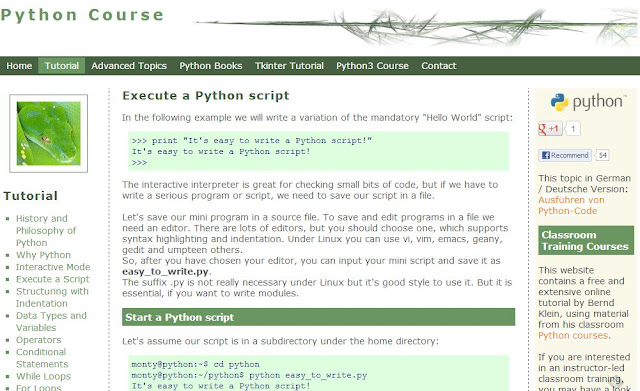Click the Facebook Recommend button
Screen dimensions: 640x391
click(564, 156)
